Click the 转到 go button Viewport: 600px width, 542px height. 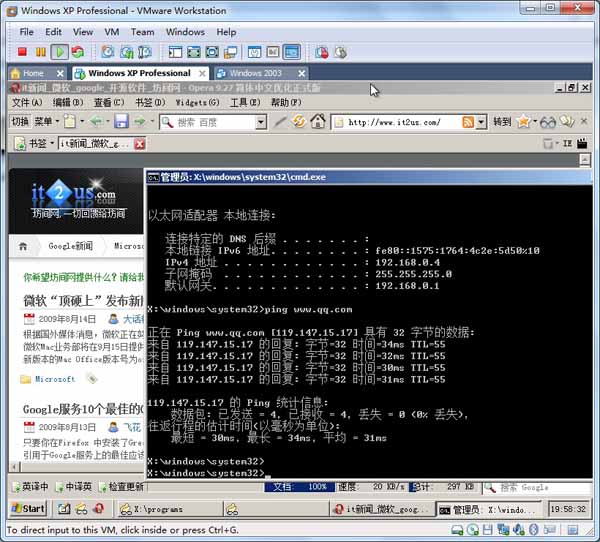(502, 122)
